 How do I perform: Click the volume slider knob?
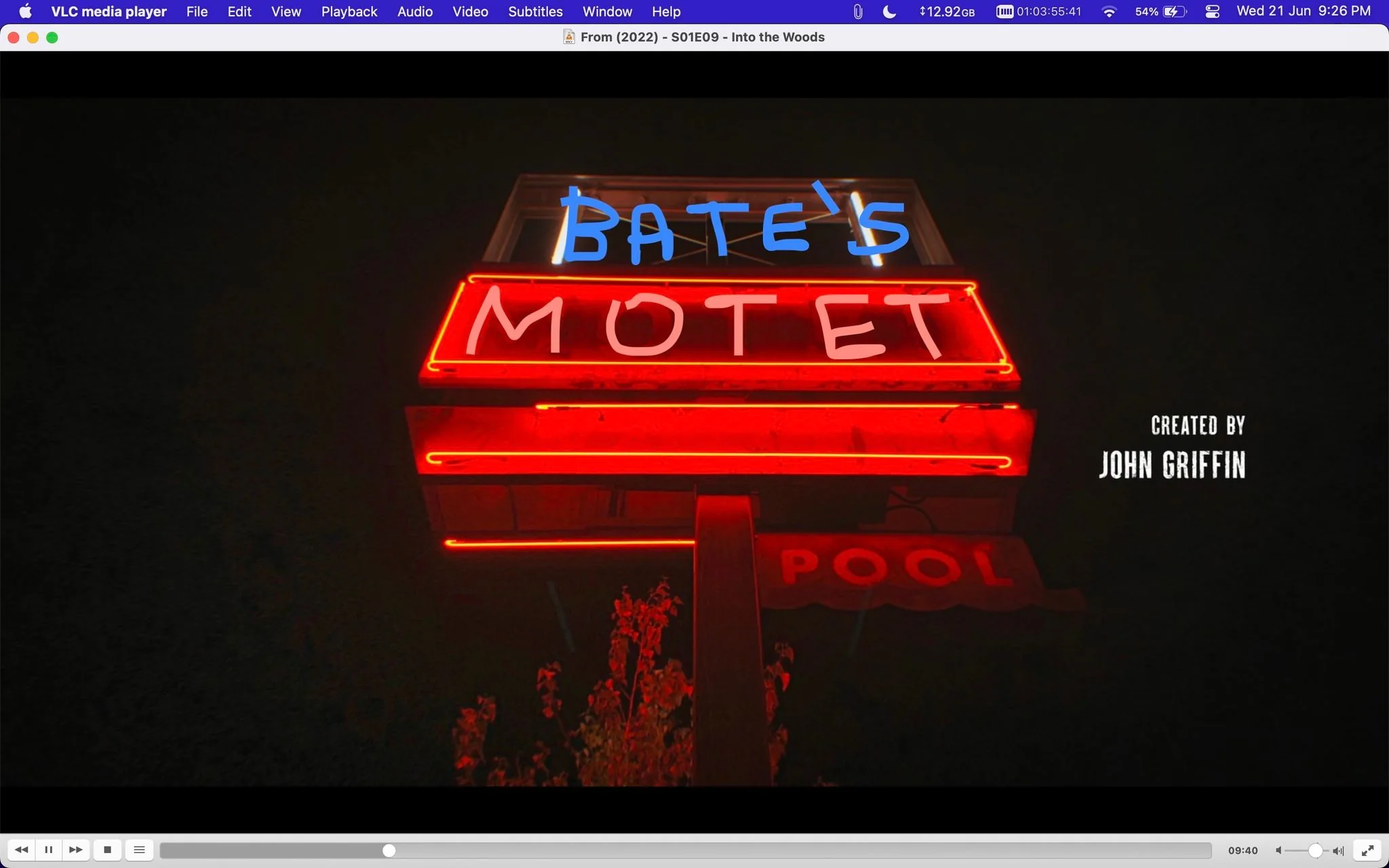[x=1315, y=850]
